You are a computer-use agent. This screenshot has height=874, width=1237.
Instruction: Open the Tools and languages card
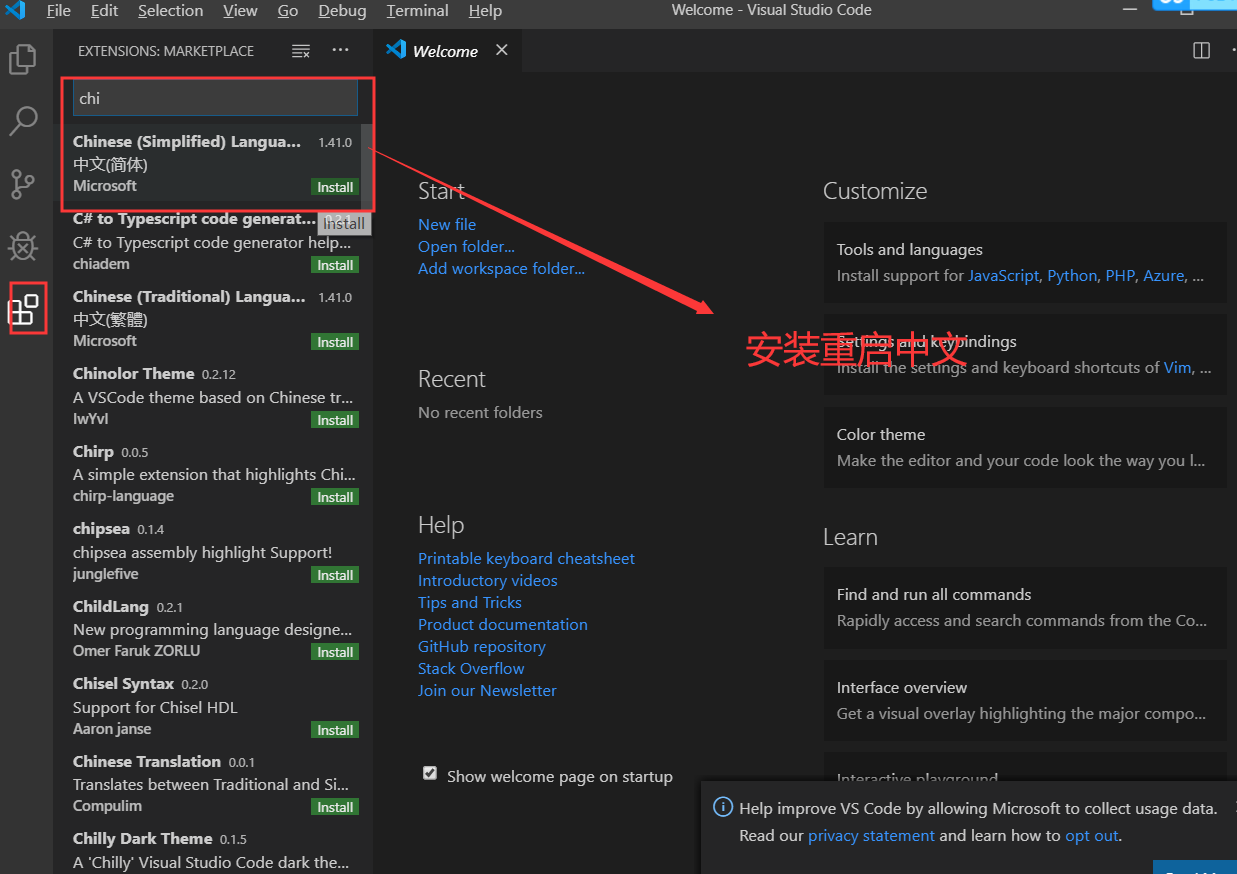coord(1025,262)
